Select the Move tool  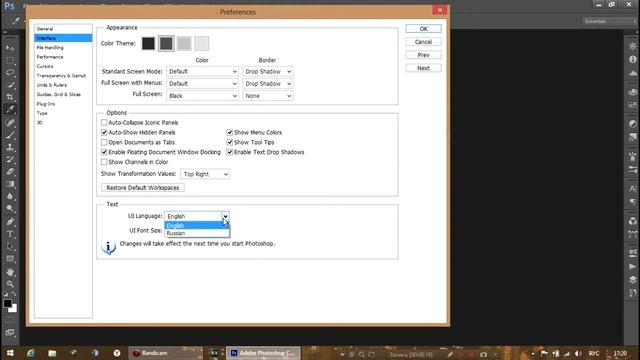[10, 48]
